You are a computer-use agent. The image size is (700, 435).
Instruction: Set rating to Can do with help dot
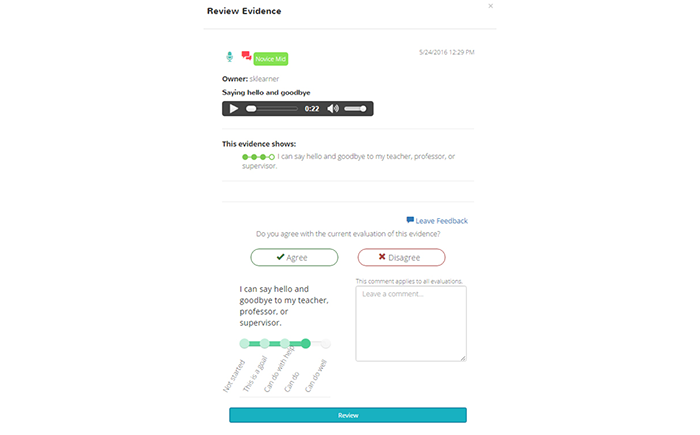tap(285, 343)
